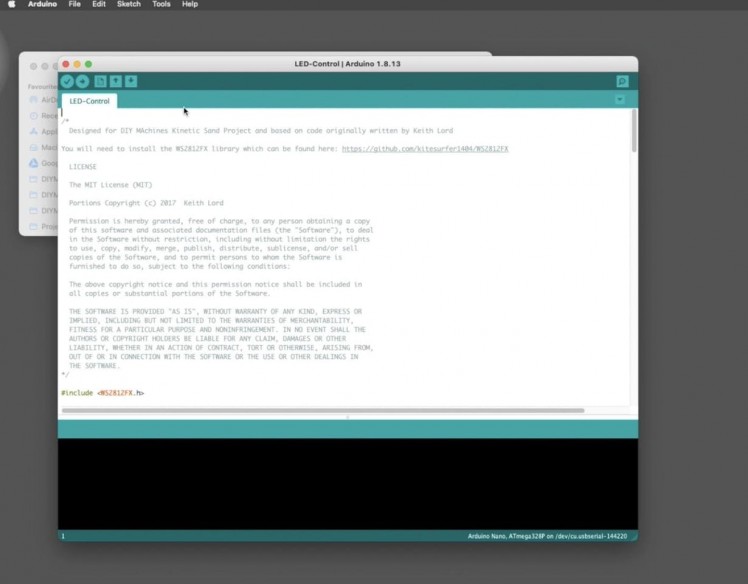Select AirDrop in the background Finder sidebar
Viewport: 748px width, 584px height.
[x=43, y=100]
